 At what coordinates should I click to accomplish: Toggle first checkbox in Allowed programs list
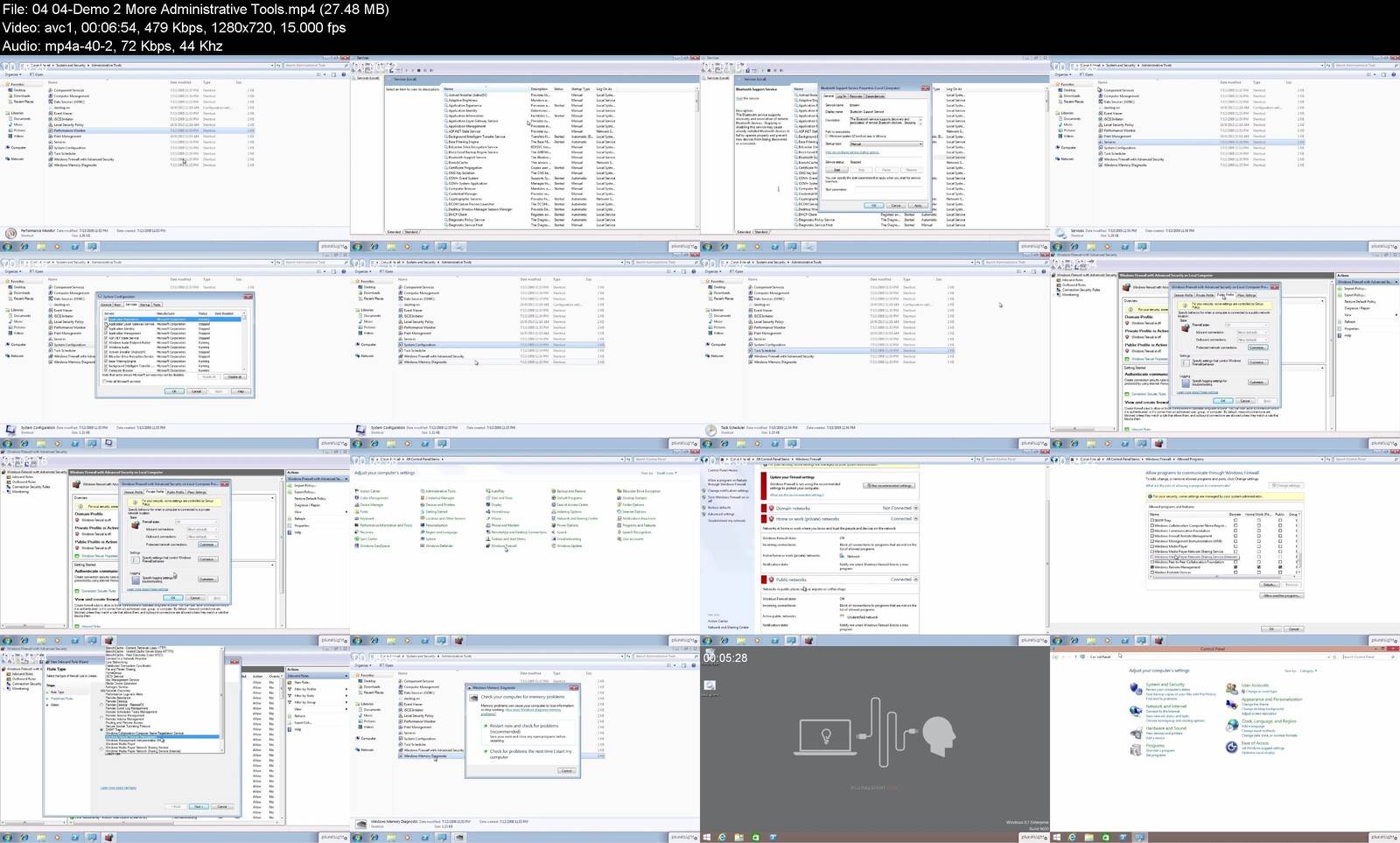(x=1151, y=520)
